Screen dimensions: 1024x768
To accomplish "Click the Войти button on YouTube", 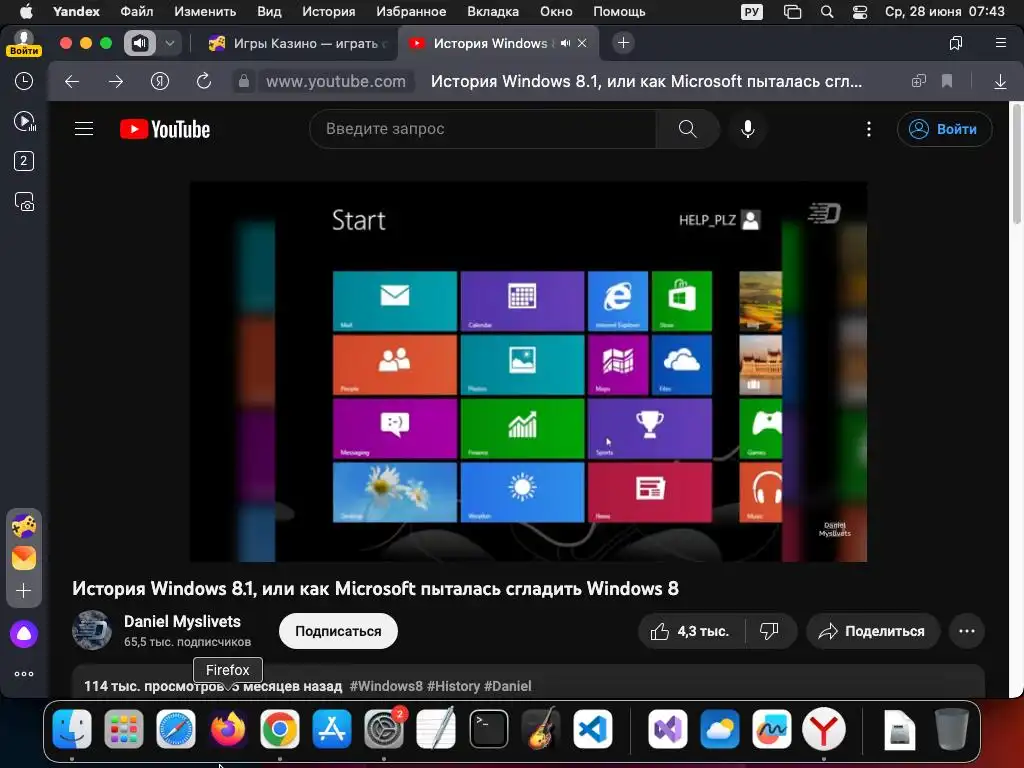I will (x=944, y=129).
